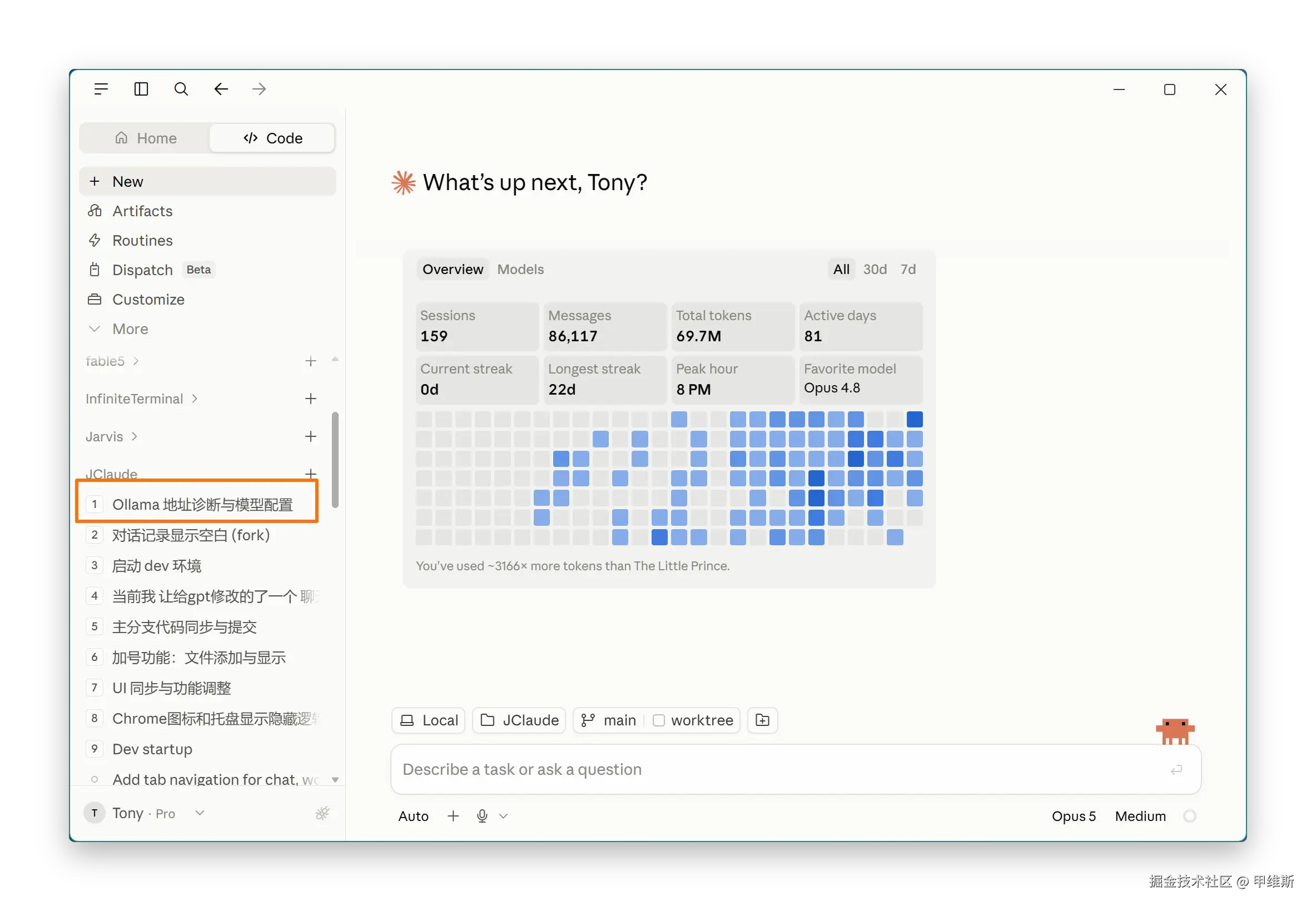This screenshot has width=1316, height=911.
Task: Open session 'Chrome图标和托盘显示隐藏逻辑'
Action: [203, 719]
